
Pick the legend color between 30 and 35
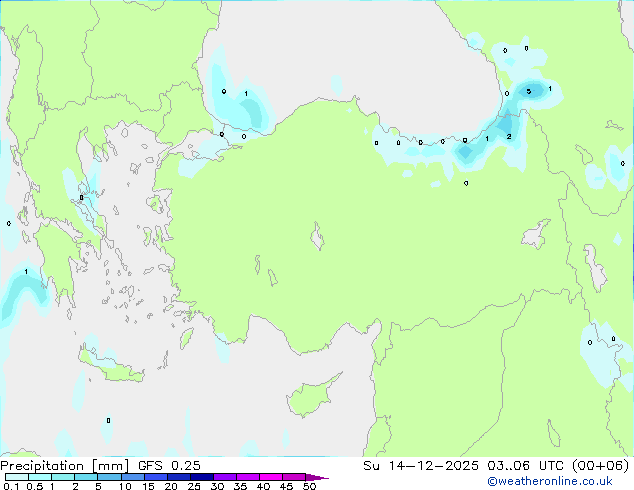pyautogui.click(x=228, y=477)
